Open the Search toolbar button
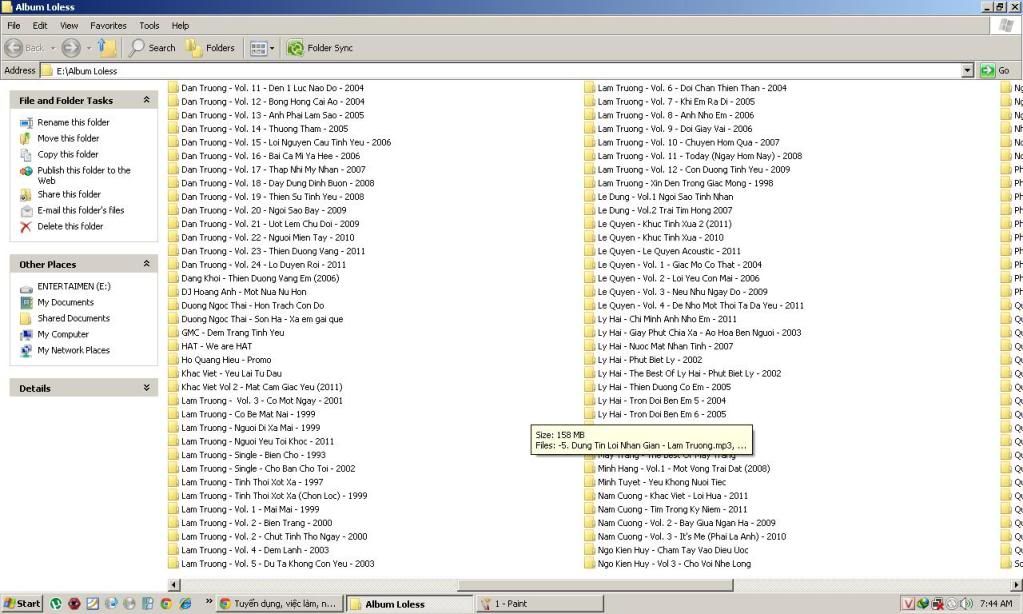 [152, 47]
